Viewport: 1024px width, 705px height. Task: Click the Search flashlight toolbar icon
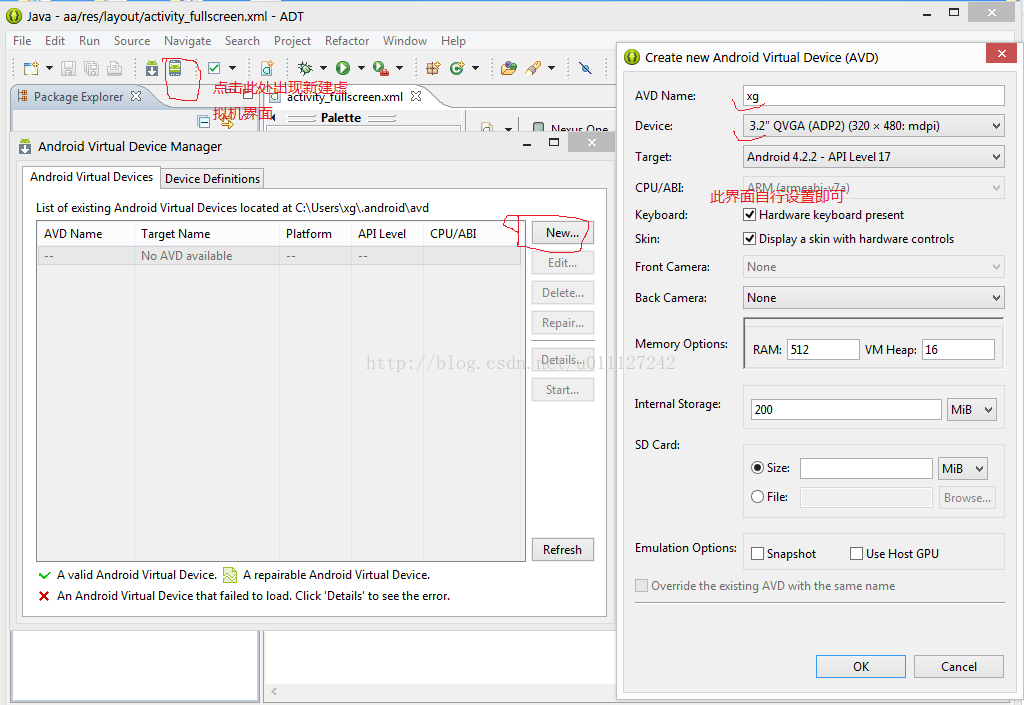click(x=534, y=68)
